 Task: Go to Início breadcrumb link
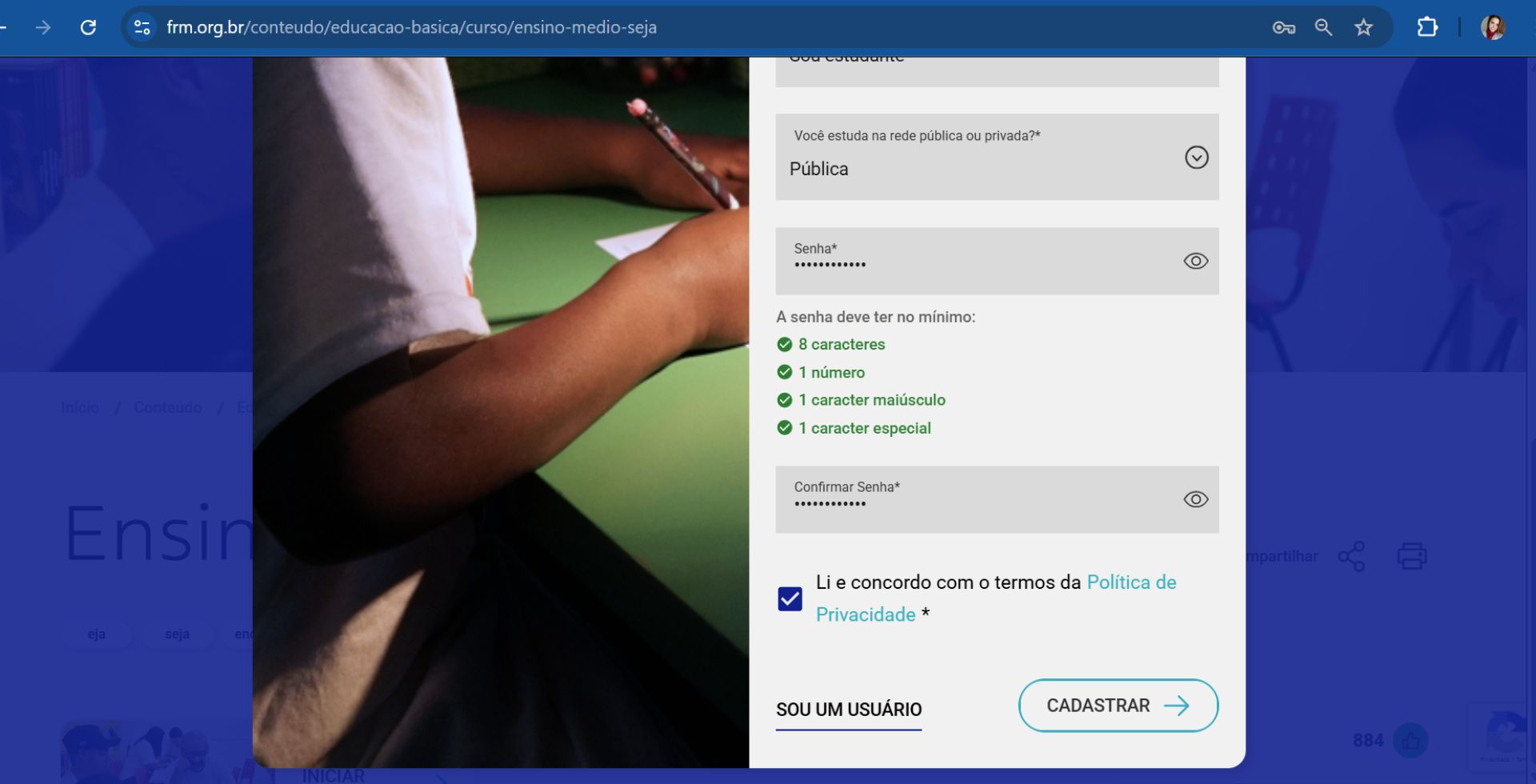(x=80, y=407)
